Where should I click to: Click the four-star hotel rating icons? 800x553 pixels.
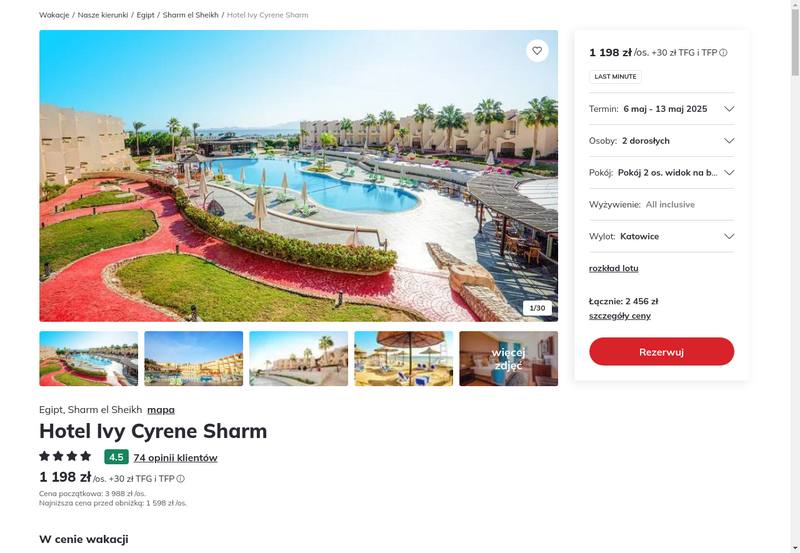(x=65, y=456)
